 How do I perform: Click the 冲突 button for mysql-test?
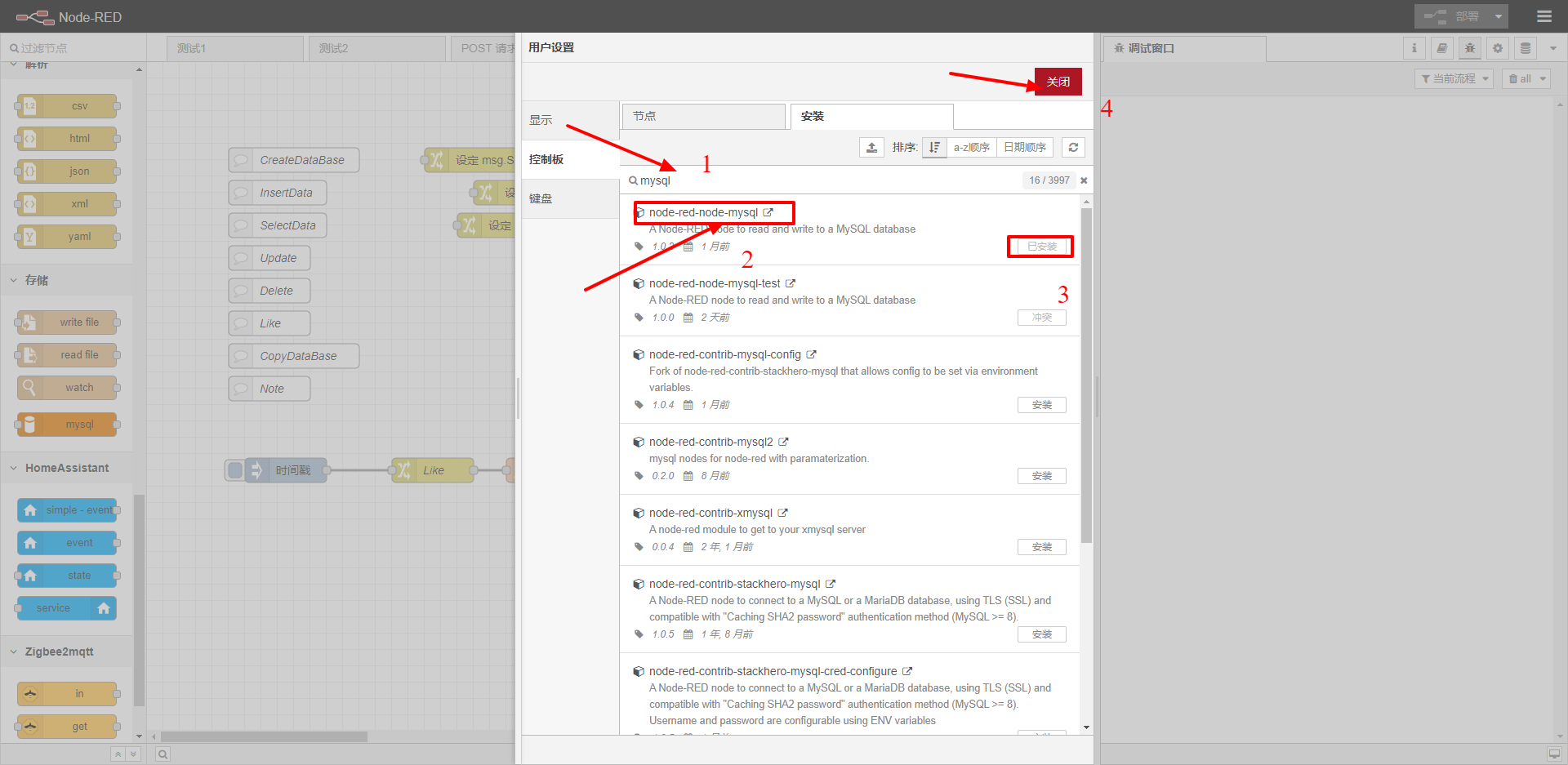[1041, 318]
